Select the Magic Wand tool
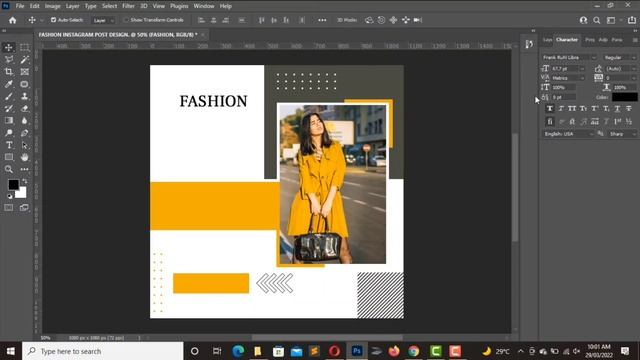Screen dimensions: 640x360 click(24, 60)
